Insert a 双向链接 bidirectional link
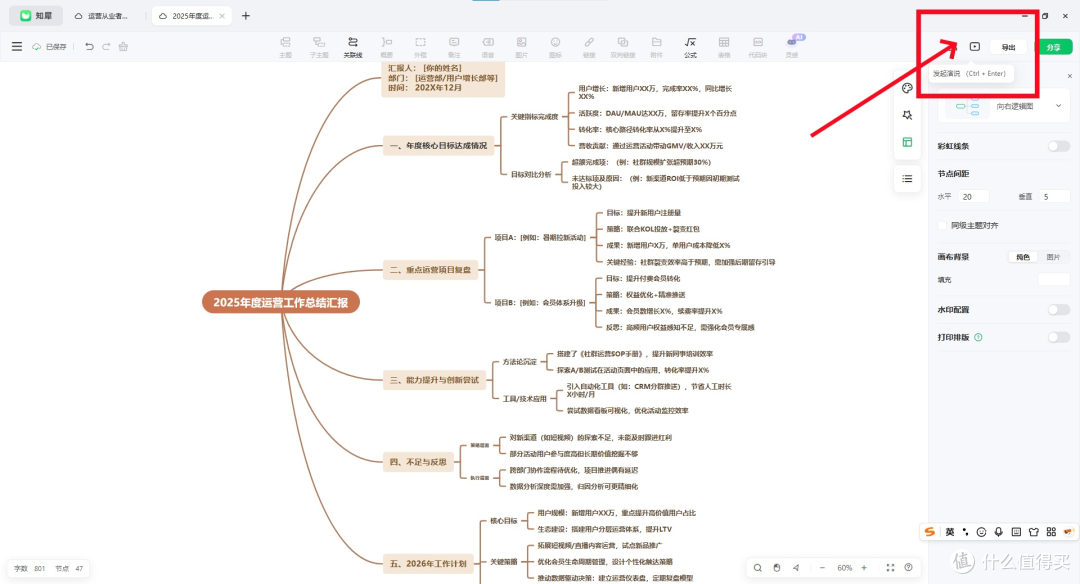This screenshot has height=584, width=1080. [x=623, y=47]
